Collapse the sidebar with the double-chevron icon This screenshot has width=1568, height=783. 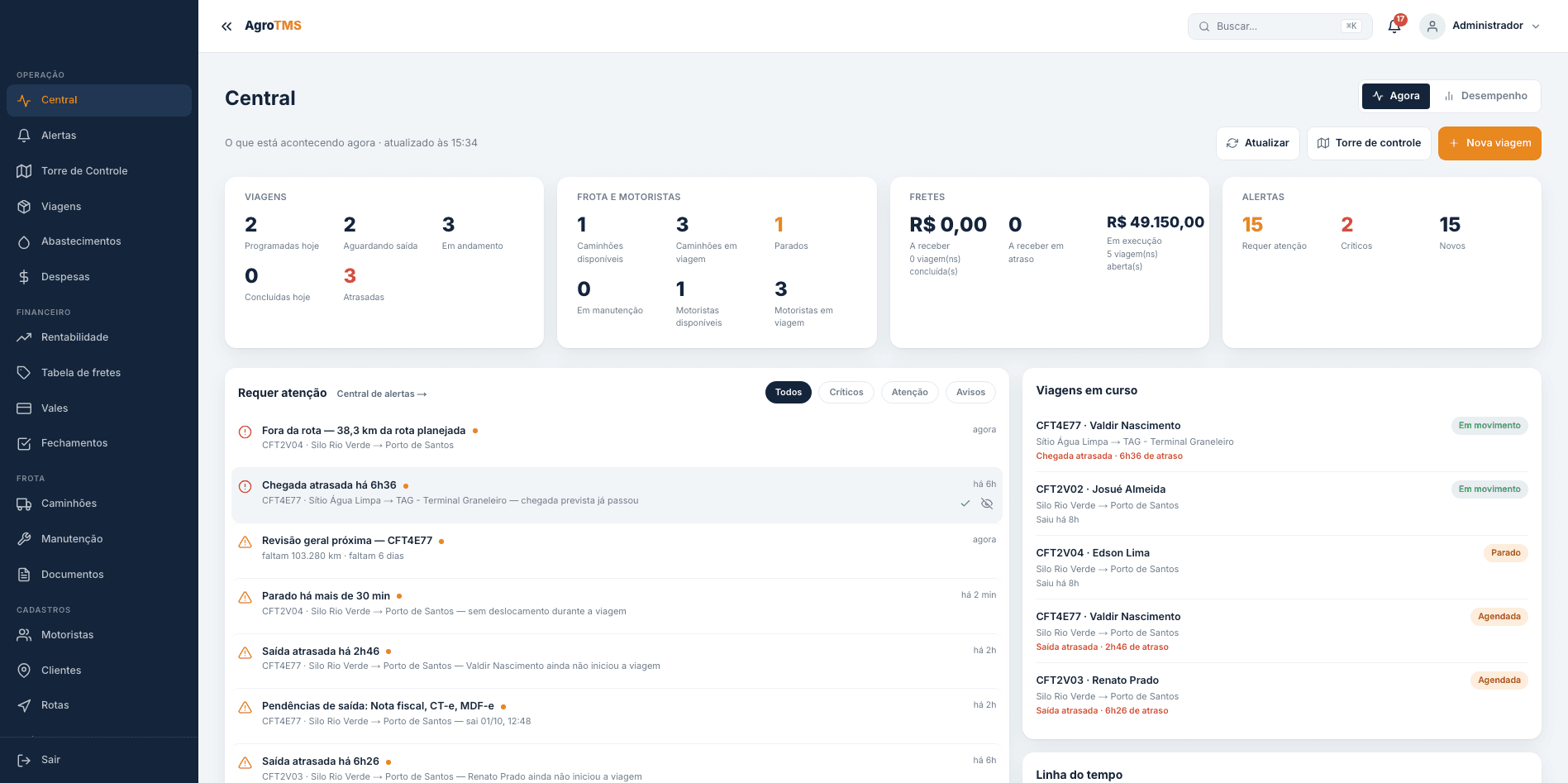click(226, 26)
